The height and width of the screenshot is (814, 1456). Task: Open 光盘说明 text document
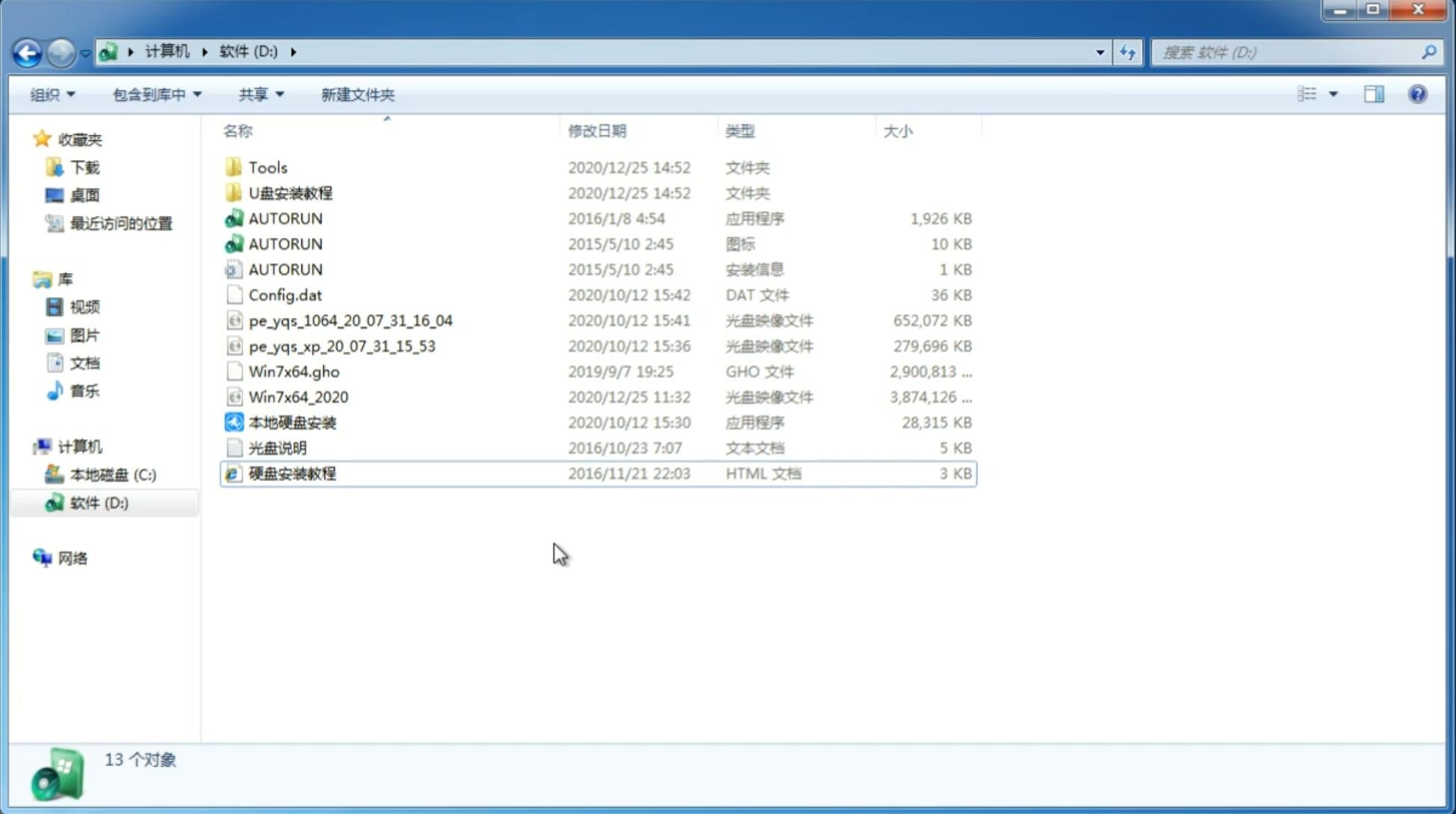point(276,448)
